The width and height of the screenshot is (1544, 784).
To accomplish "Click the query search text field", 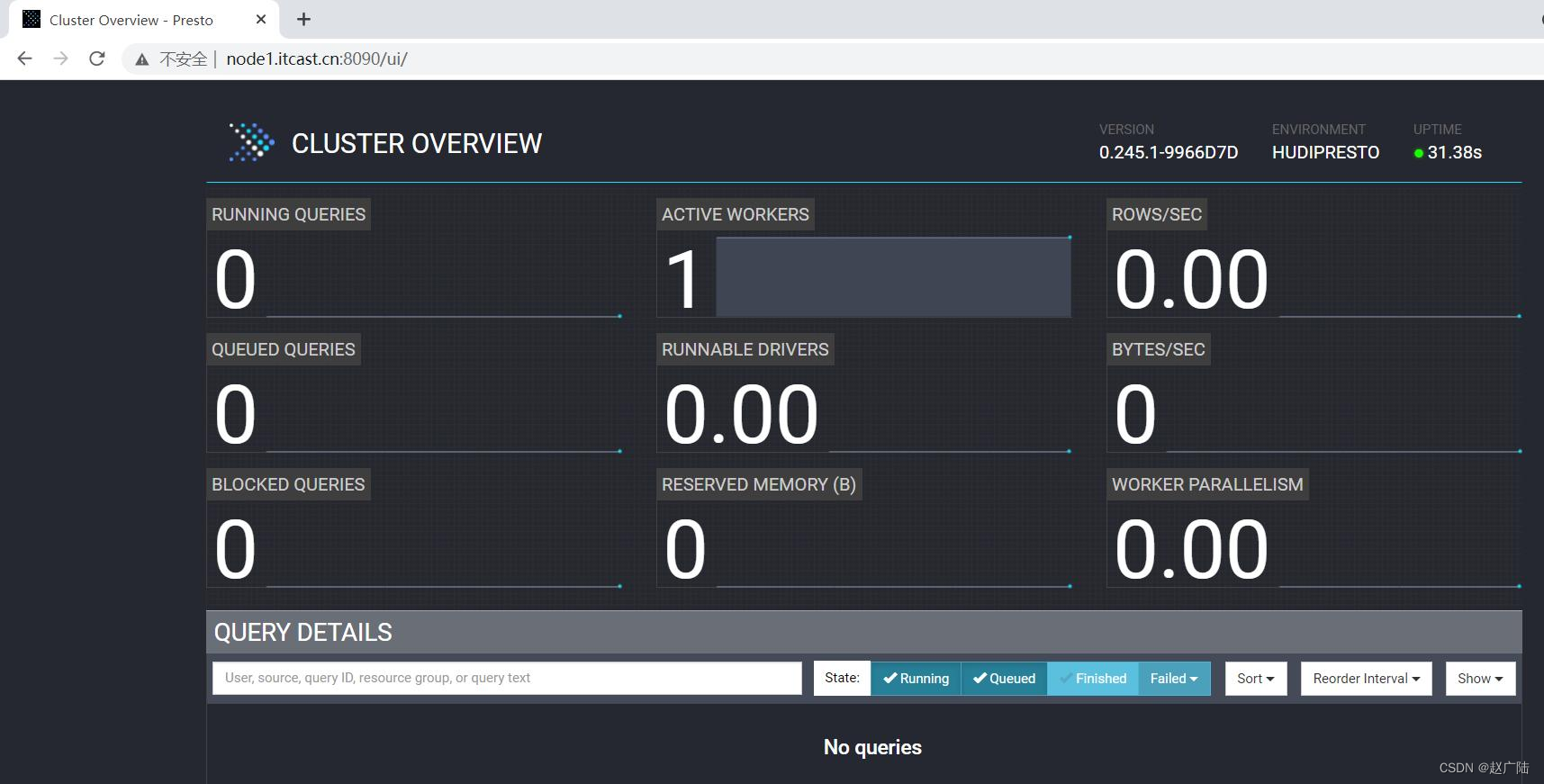I will pos(507,678).
